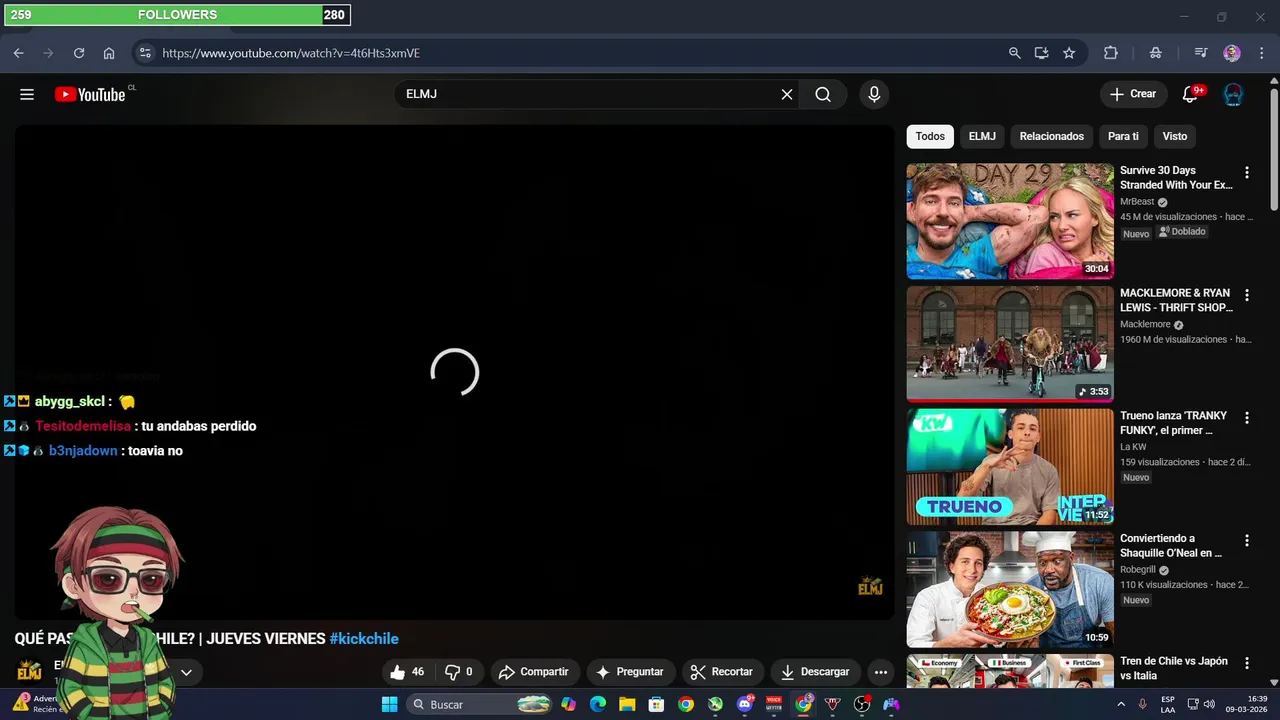Open more actions three-dots under the video

point(880,672)
